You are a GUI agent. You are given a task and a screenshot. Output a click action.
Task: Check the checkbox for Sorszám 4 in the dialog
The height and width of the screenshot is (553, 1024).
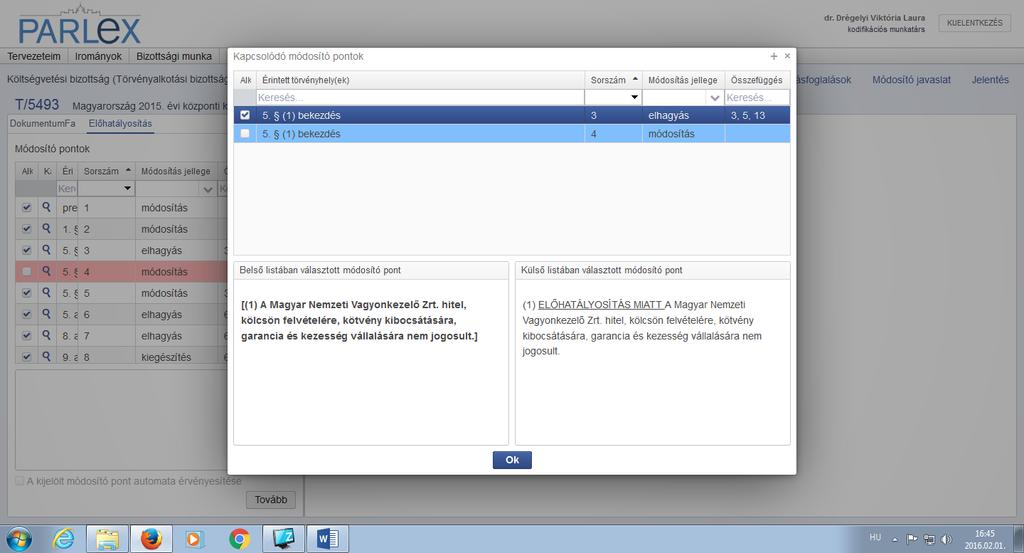pos(245,133)
